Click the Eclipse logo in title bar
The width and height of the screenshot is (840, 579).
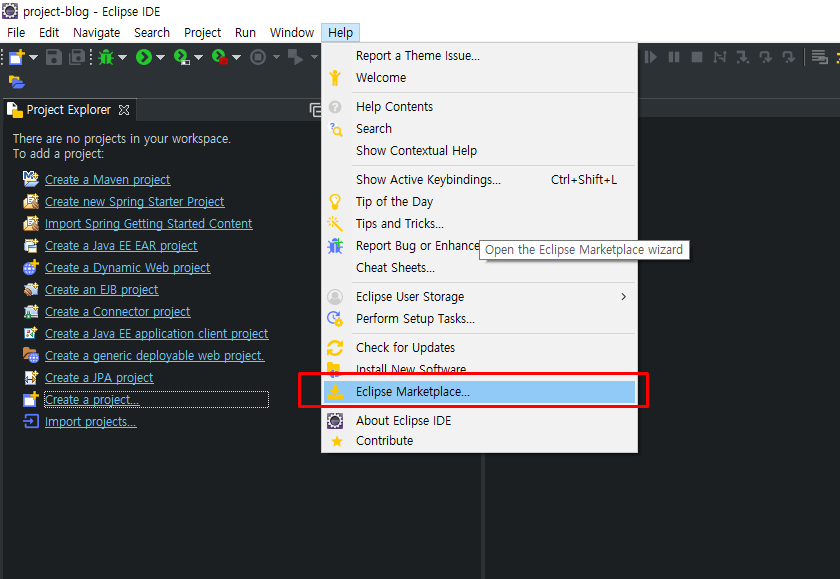(x=10, y=11)
